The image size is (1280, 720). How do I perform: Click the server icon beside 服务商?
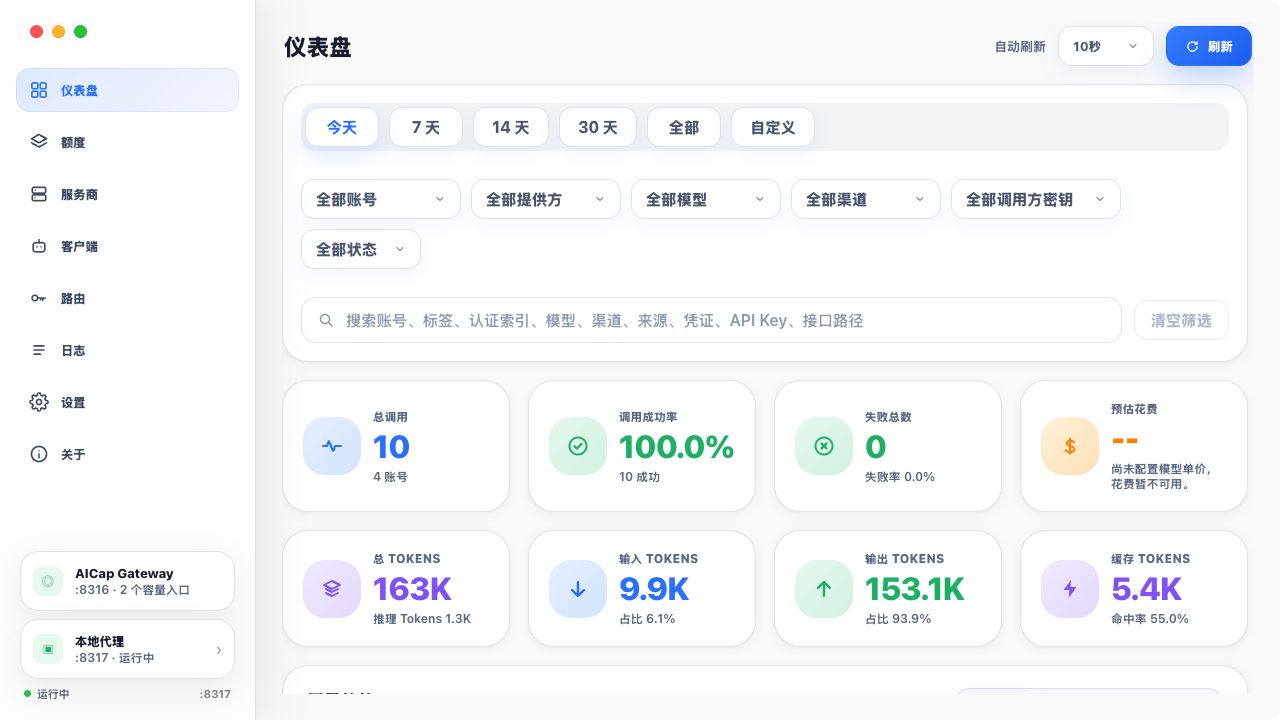pyautogui.click(x=39, y=194)
